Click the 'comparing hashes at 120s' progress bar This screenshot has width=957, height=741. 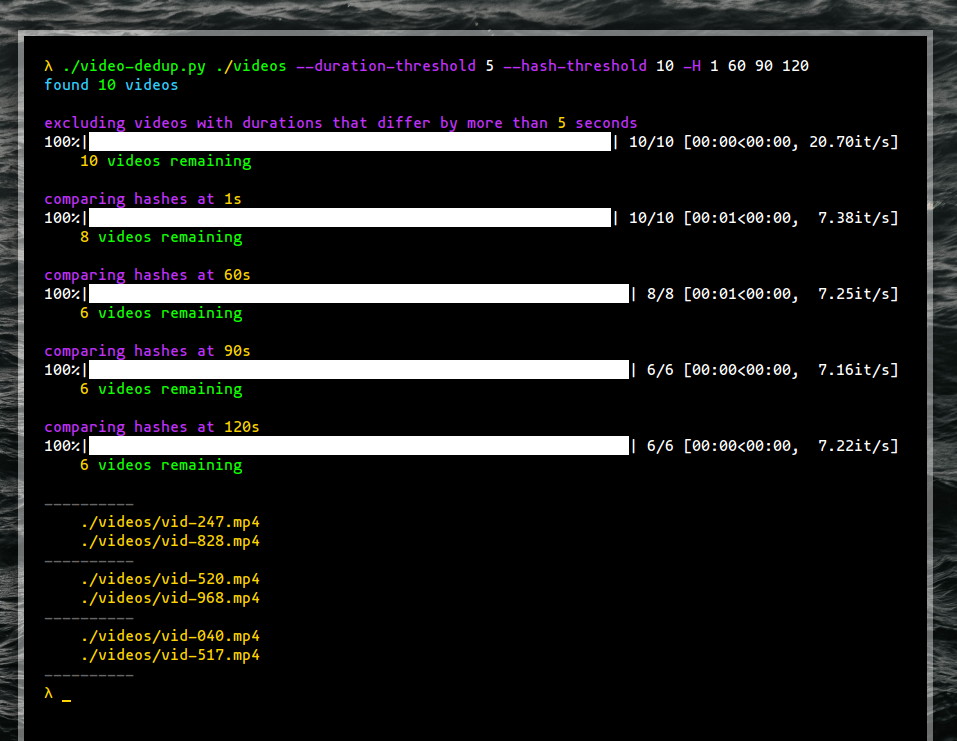tap(350, 445)
